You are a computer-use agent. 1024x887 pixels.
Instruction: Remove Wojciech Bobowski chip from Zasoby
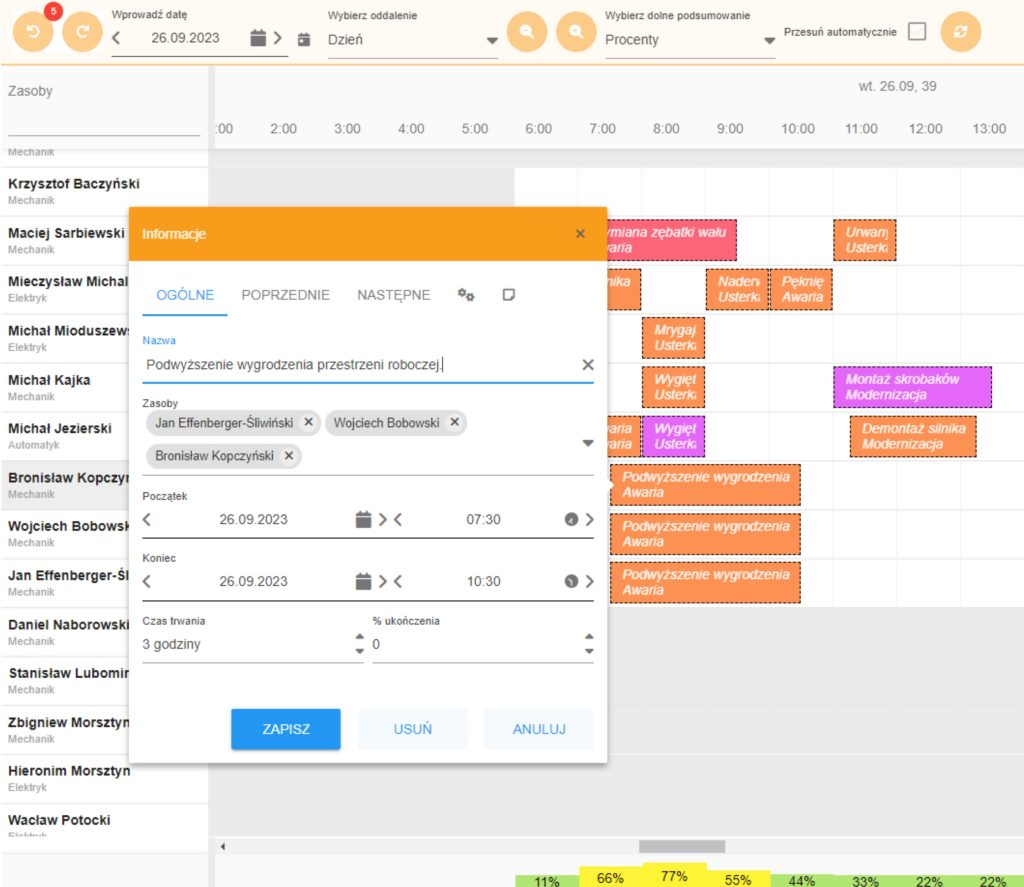click(x=454, y=422)
